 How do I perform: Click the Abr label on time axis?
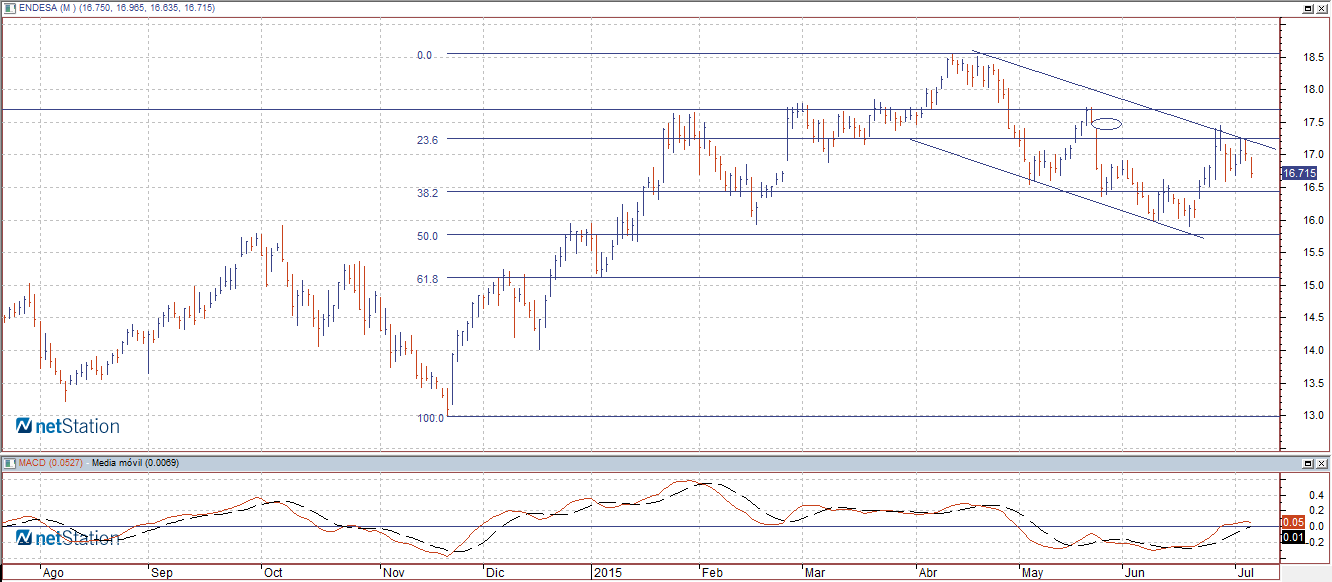pyautogui.click(x=927, y=574)
